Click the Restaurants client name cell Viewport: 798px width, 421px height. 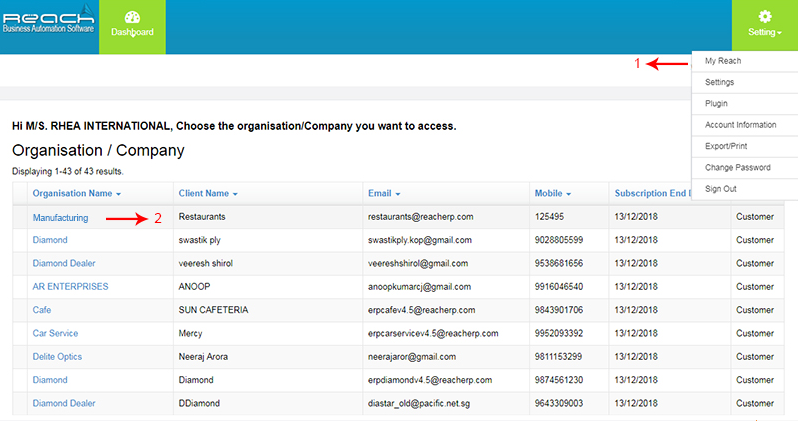202,217
